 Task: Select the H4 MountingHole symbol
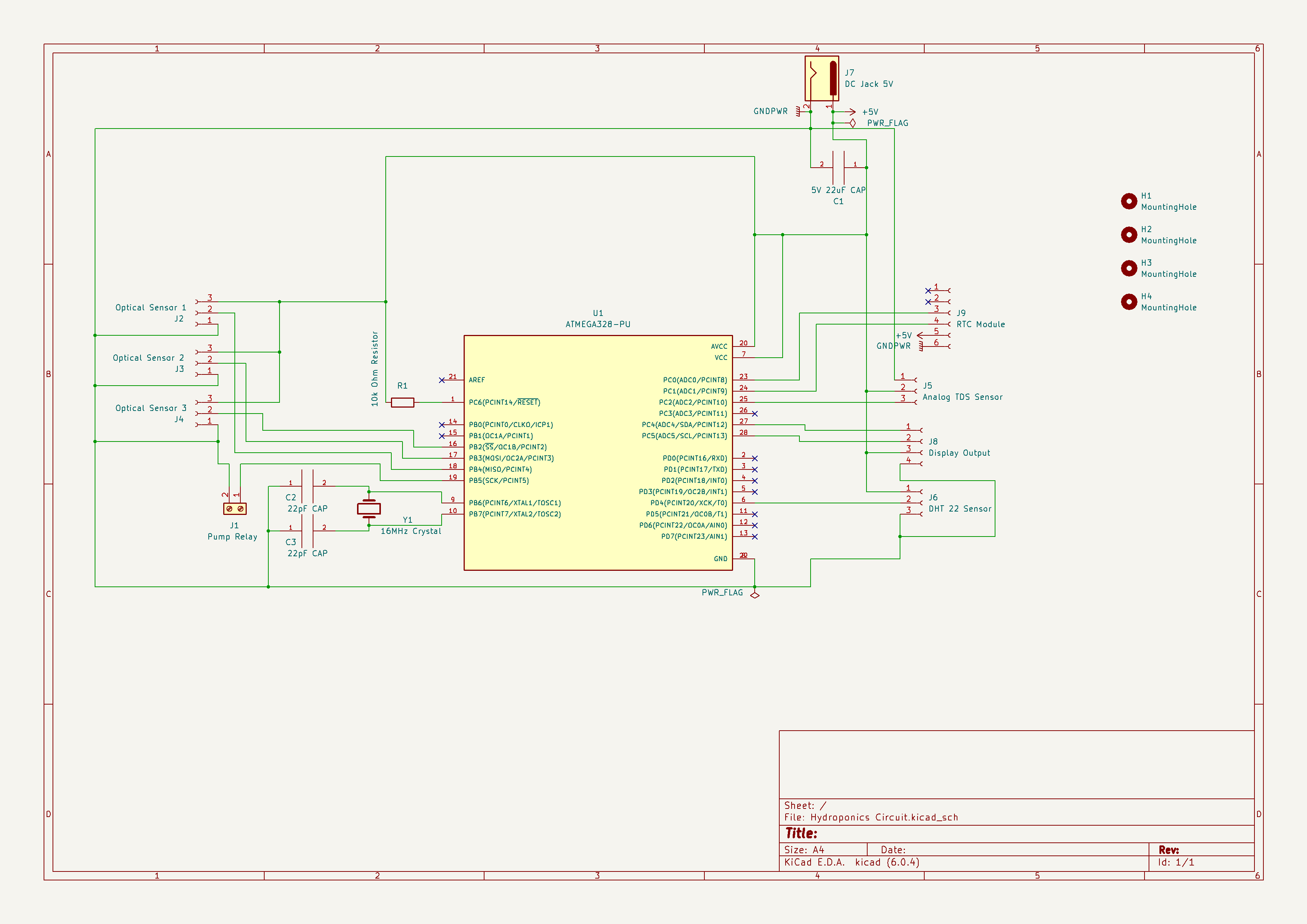coord(1129,302)
